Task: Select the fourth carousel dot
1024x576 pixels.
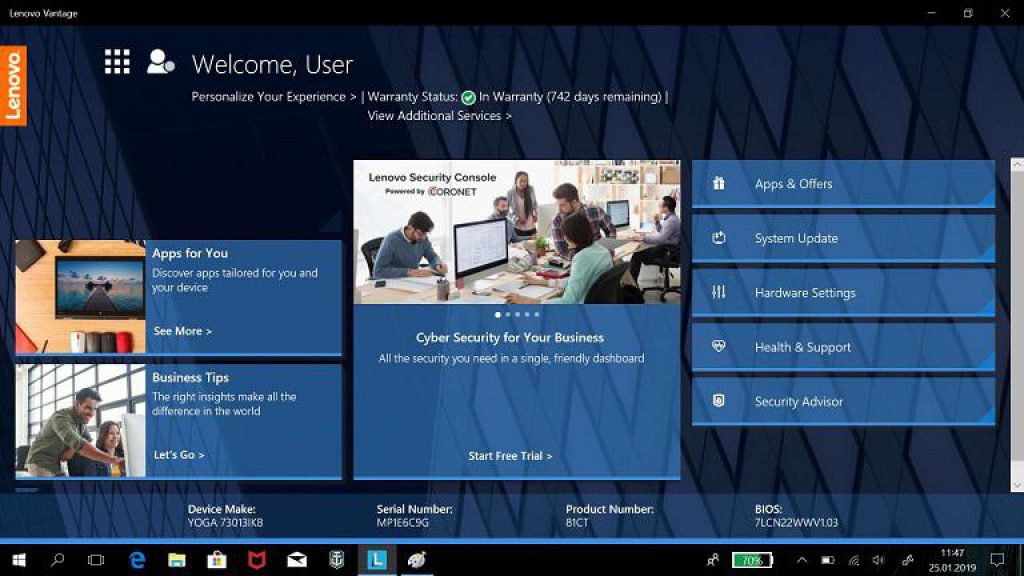Action: coord(527,315)
